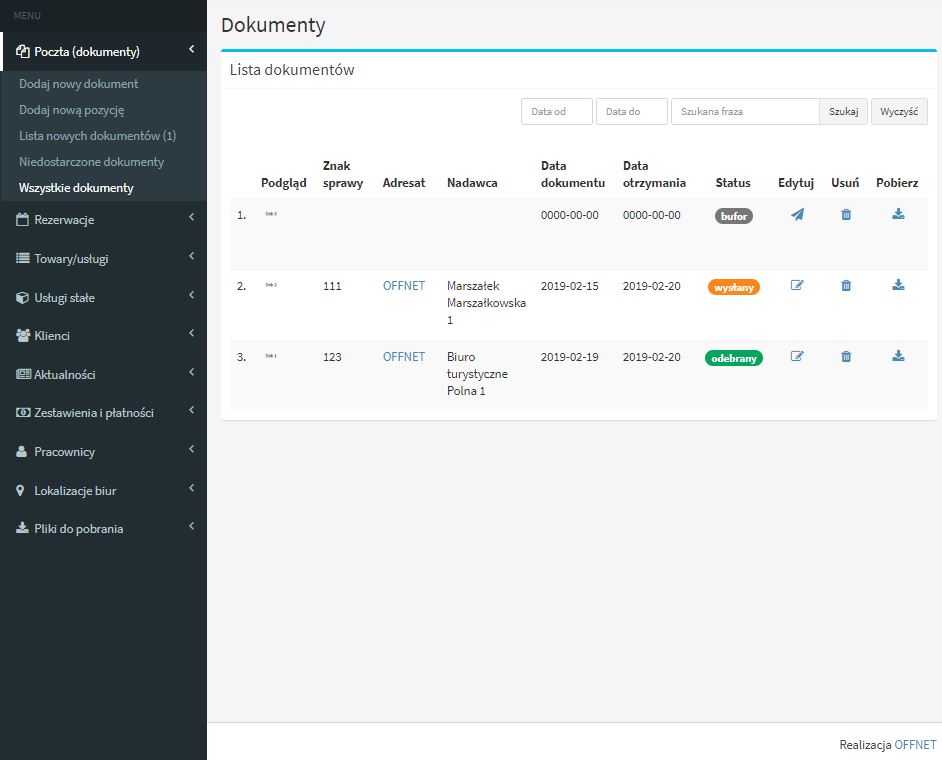Click the Szukaj search button

coord(843,112)
